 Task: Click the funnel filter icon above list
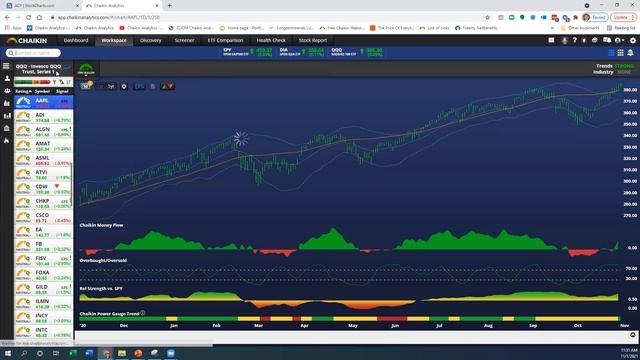click(x=54, y=82)
